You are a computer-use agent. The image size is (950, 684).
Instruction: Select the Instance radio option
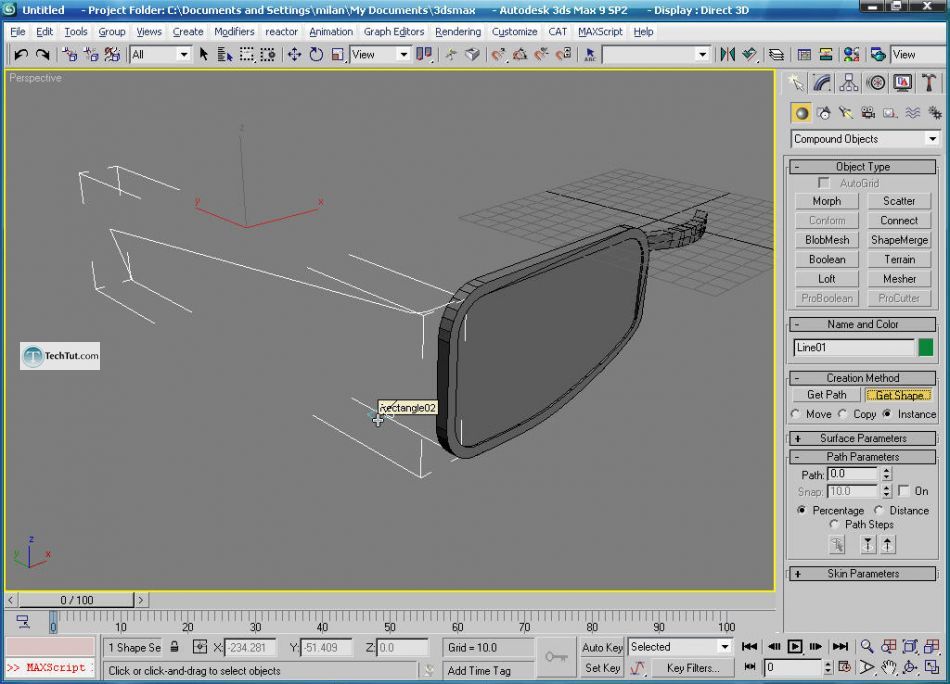(x=887, y=414)
